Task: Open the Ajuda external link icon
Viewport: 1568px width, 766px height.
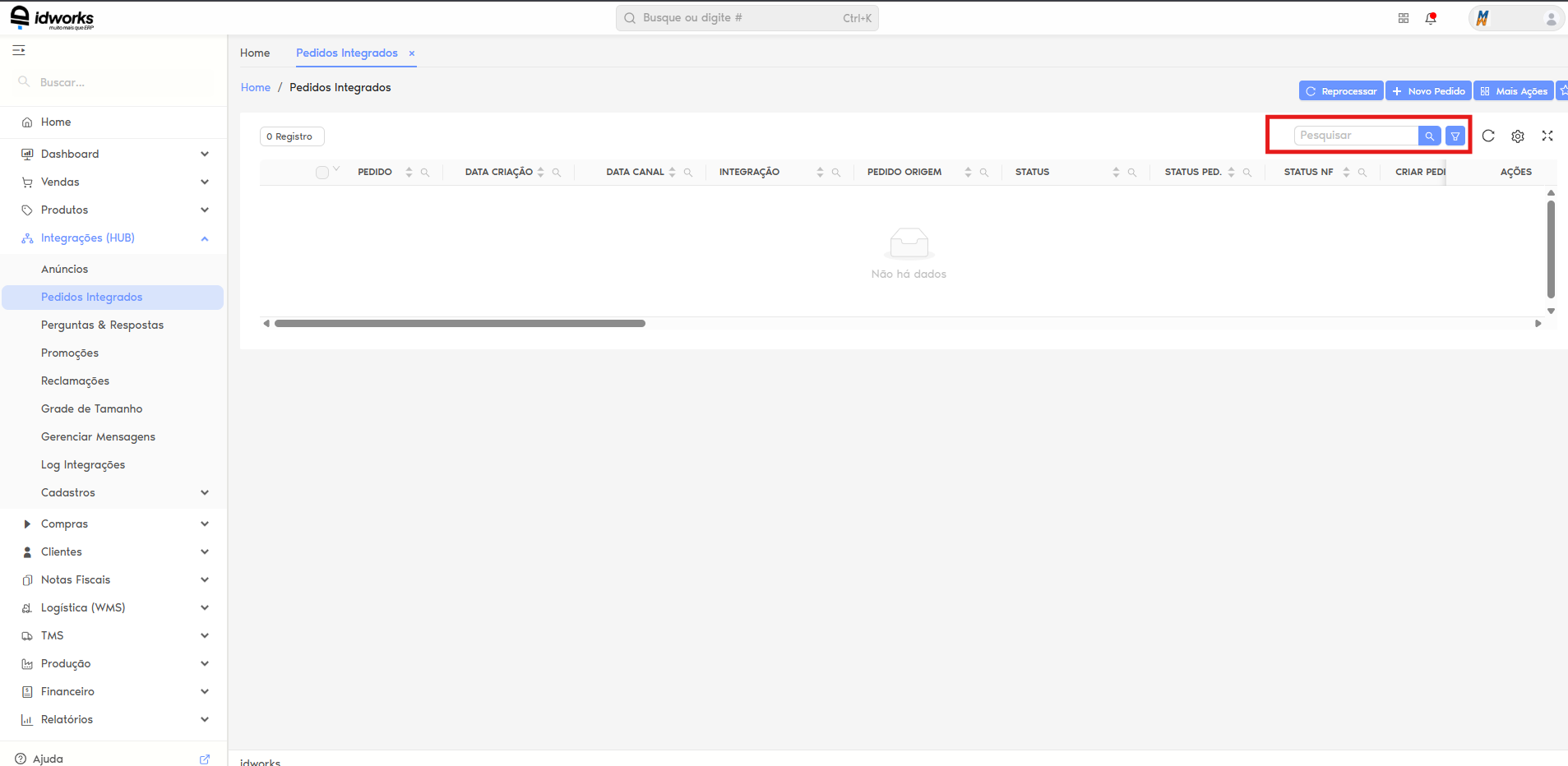Action: click(205, 759)
